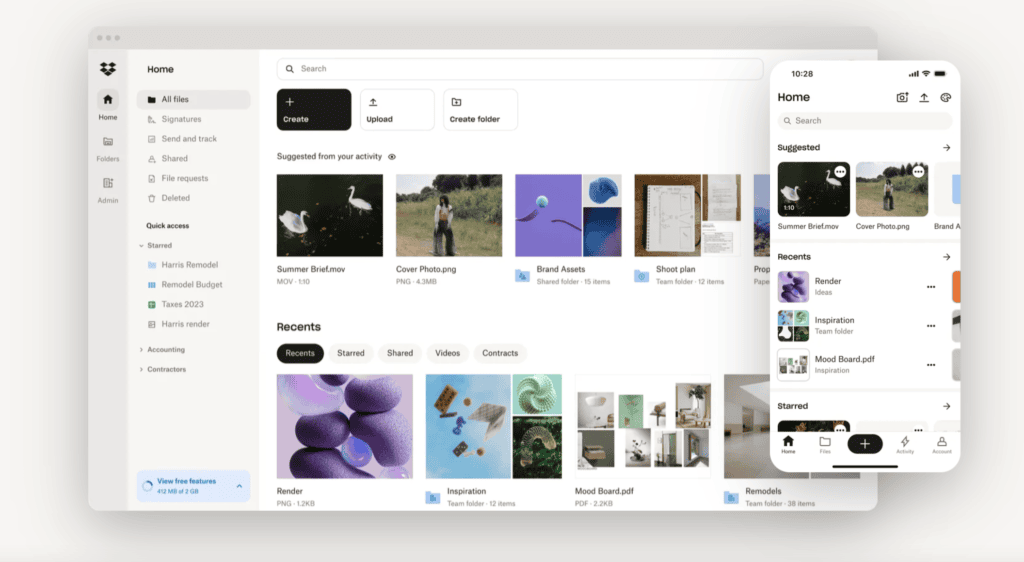1024x562 pixels.
Task: Click the Dropbox logo icon
Action: pyautogui.click(x=108, y=69)
